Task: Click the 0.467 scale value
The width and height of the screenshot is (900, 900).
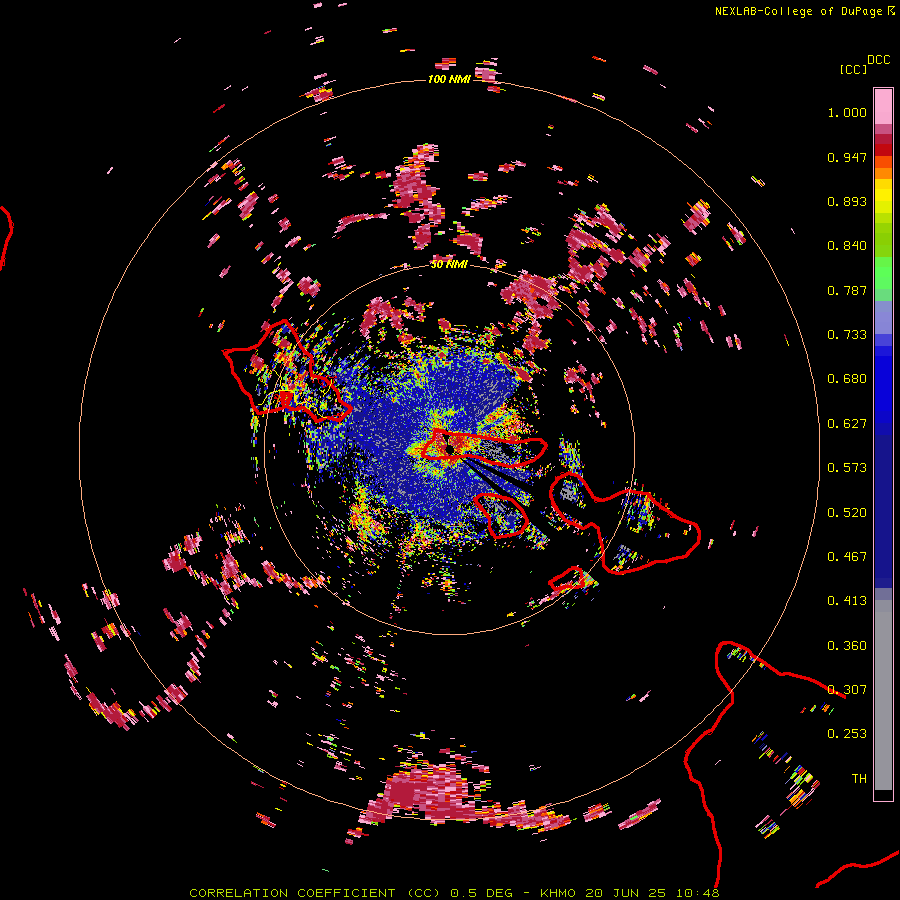Action: pyautogui.click(x=847, y=557)
